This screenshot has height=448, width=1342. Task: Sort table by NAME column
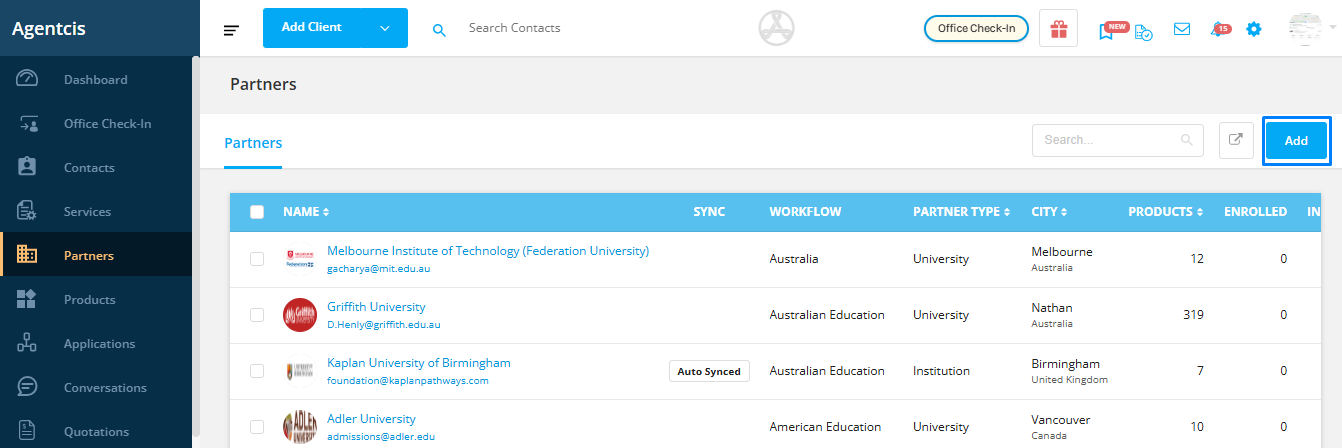(x=306, y=212)
